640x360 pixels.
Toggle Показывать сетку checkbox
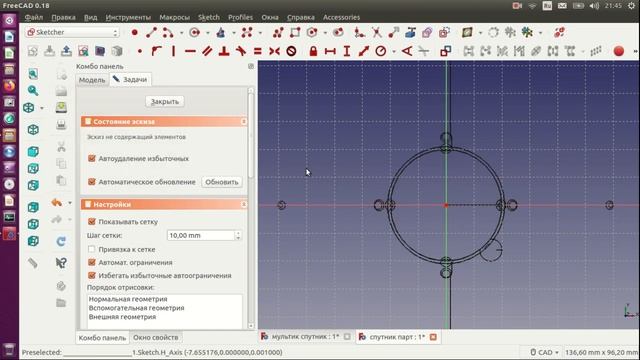pos(92,222)
